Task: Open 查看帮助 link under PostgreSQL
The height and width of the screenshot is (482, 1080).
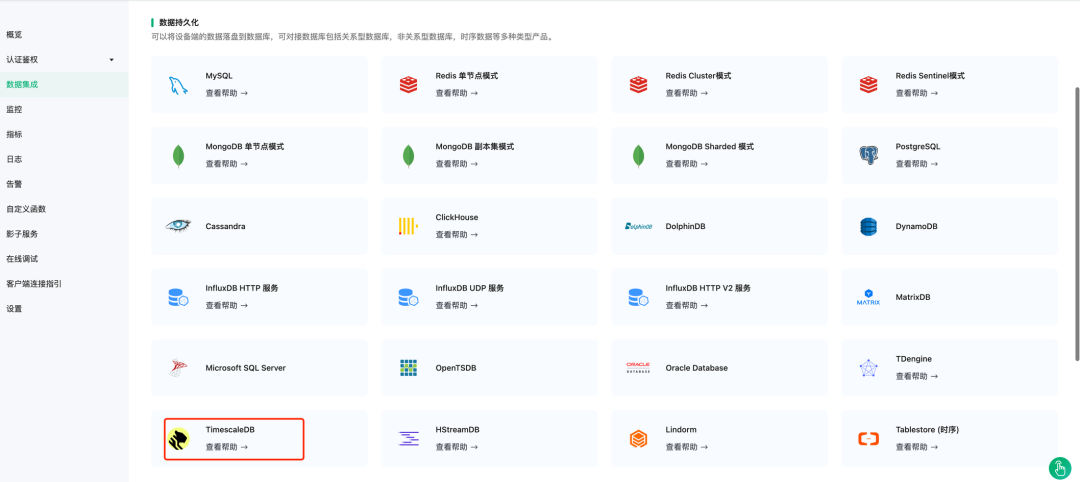Action: tap(916, 164)
